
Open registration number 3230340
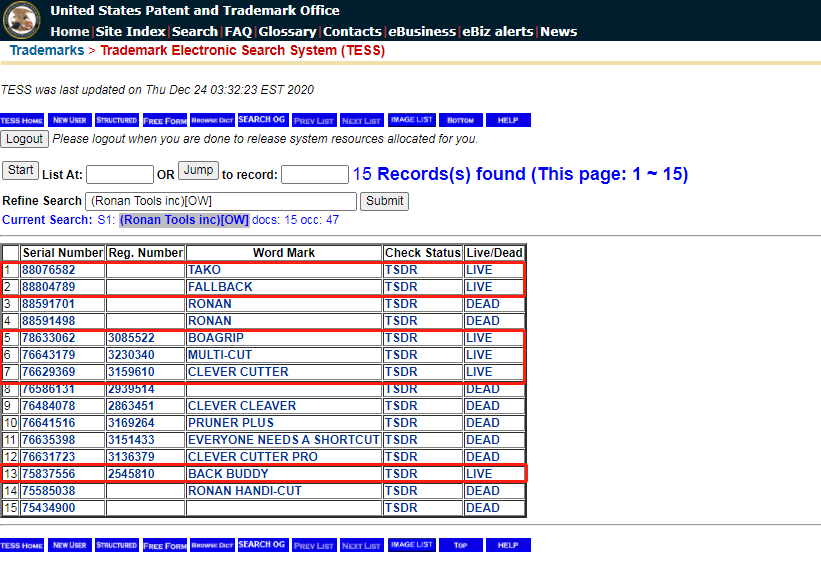(x=131, y=355)
